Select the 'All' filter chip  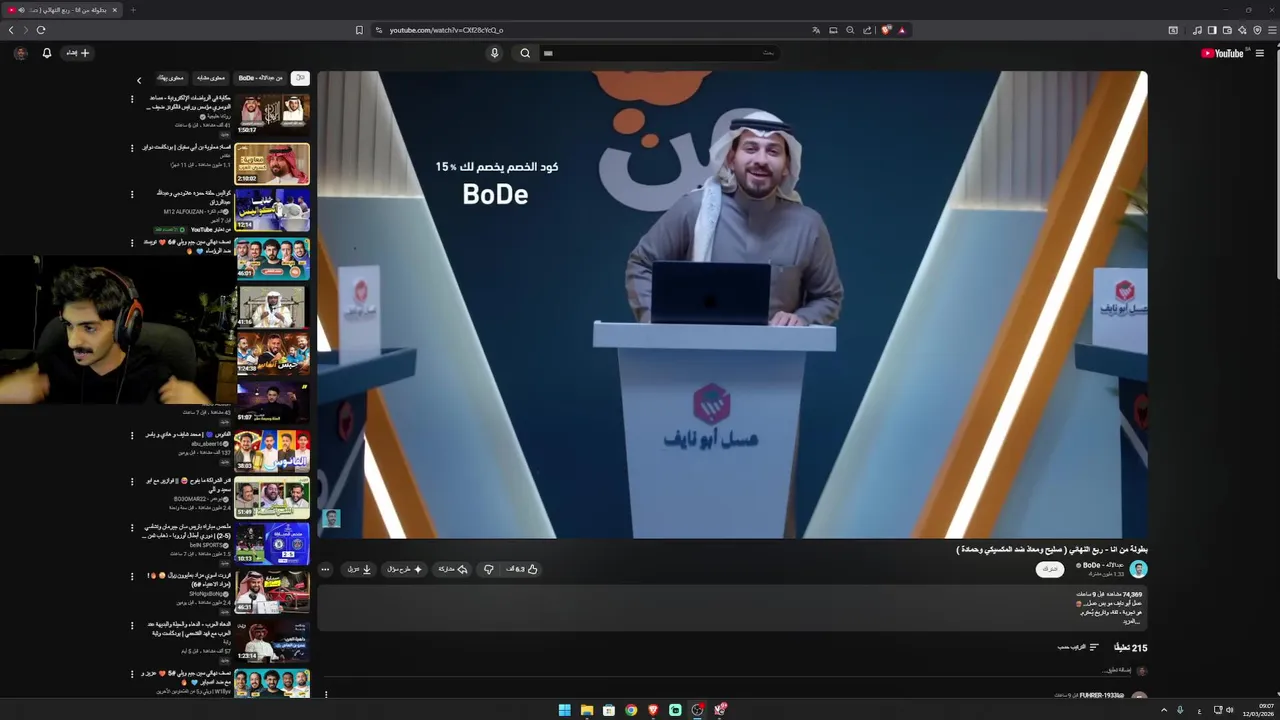pyautogui.click(x=299, y=78)
